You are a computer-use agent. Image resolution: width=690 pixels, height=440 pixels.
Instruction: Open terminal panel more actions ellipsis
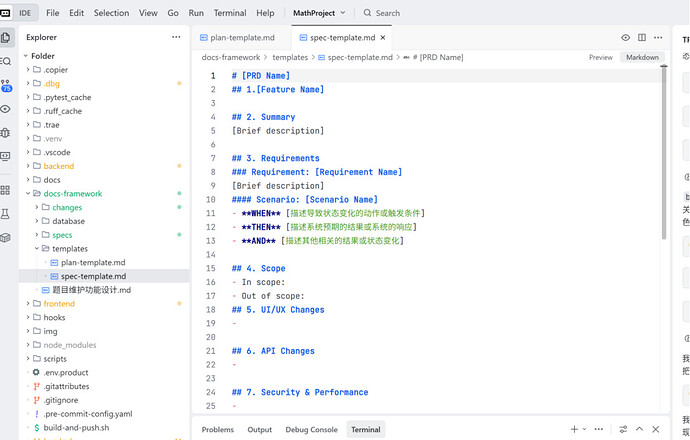pos(598,429)
